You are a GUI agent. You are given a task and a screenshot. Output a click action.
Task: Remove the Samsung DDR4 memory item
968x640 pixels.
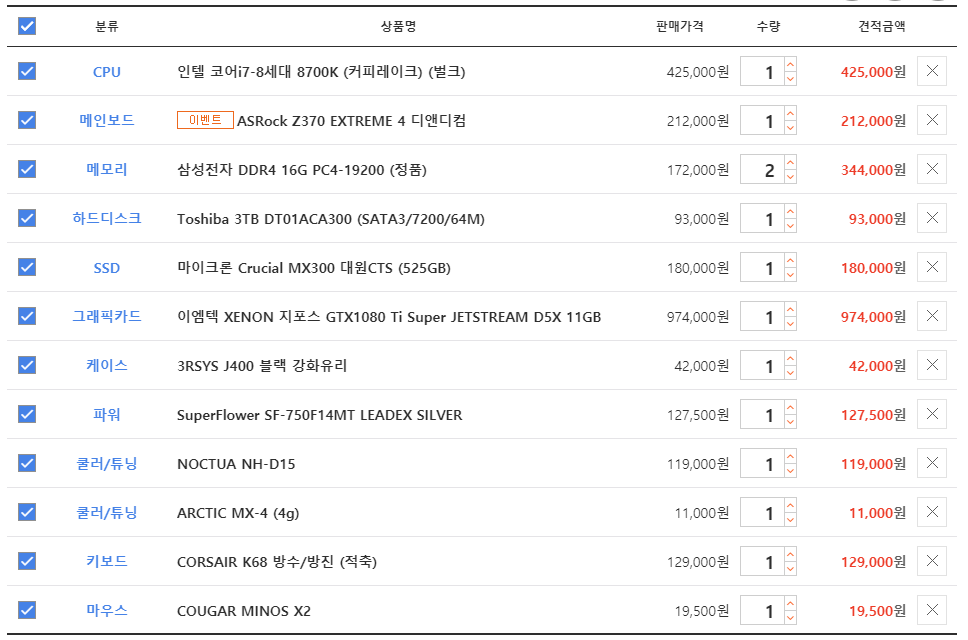932,169
